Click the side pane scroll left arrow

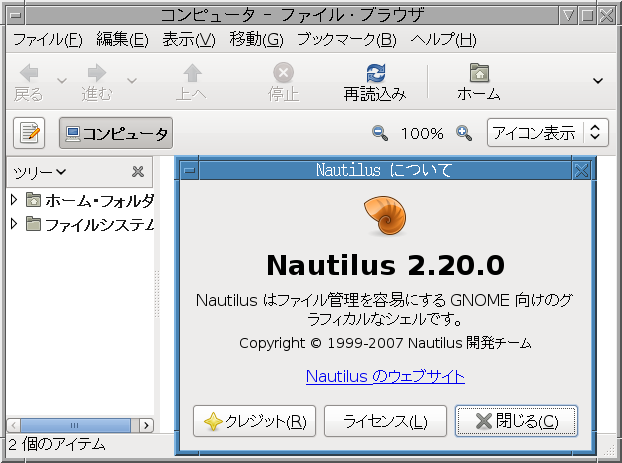click(x=13, y=425)
